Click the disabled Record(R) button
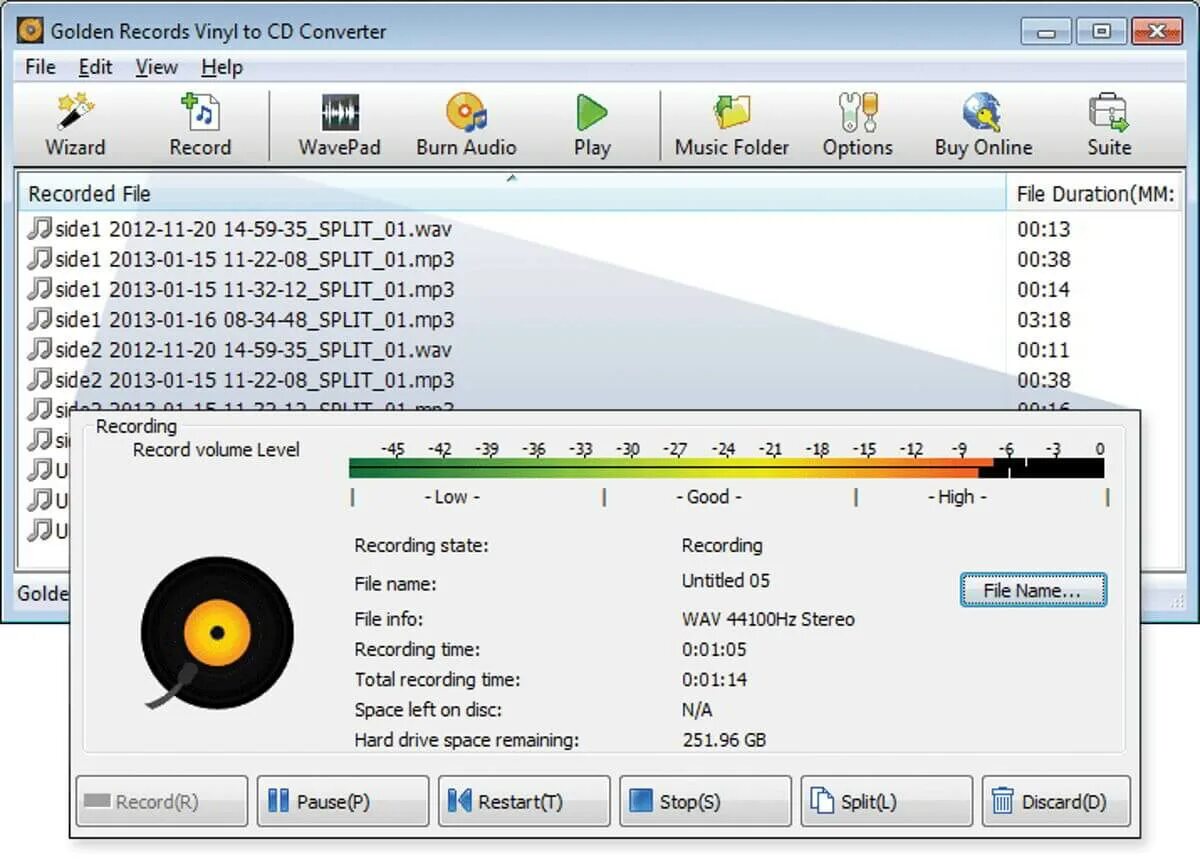 tap(162, 801)
